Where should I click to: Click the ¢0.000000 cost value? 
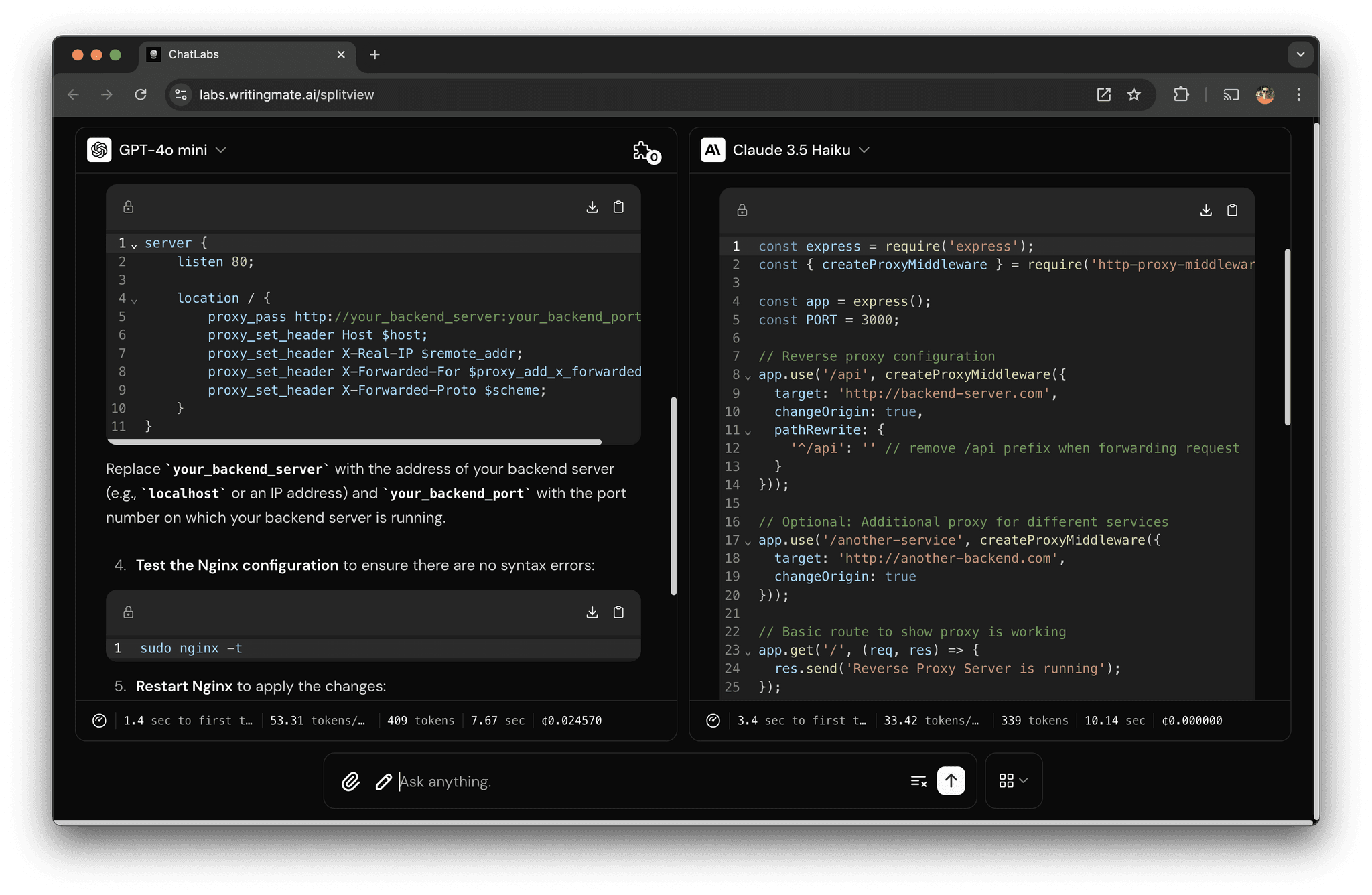click(1192, 721)
